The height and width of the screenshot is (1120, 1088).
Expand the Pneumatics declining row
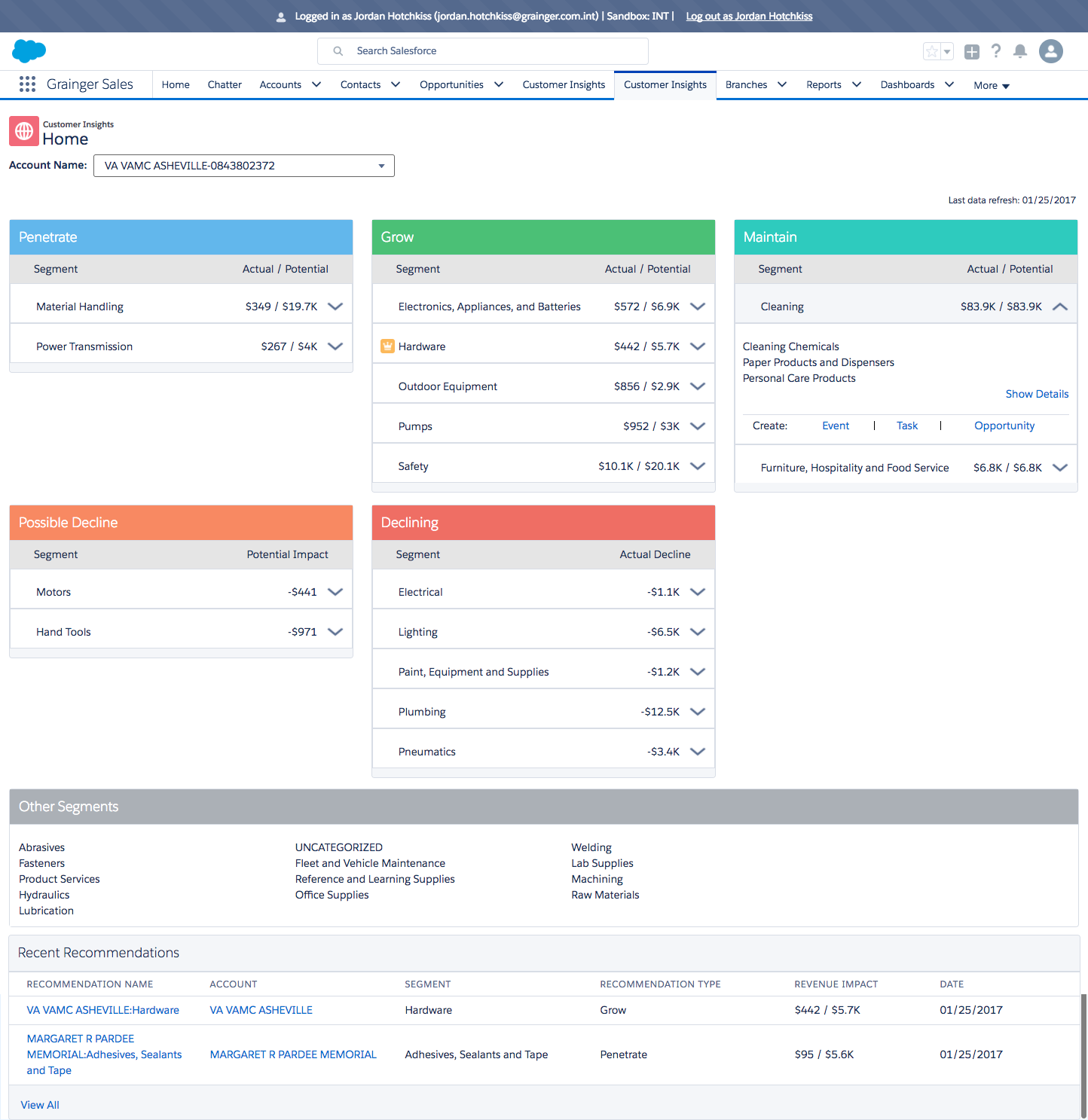698,752
